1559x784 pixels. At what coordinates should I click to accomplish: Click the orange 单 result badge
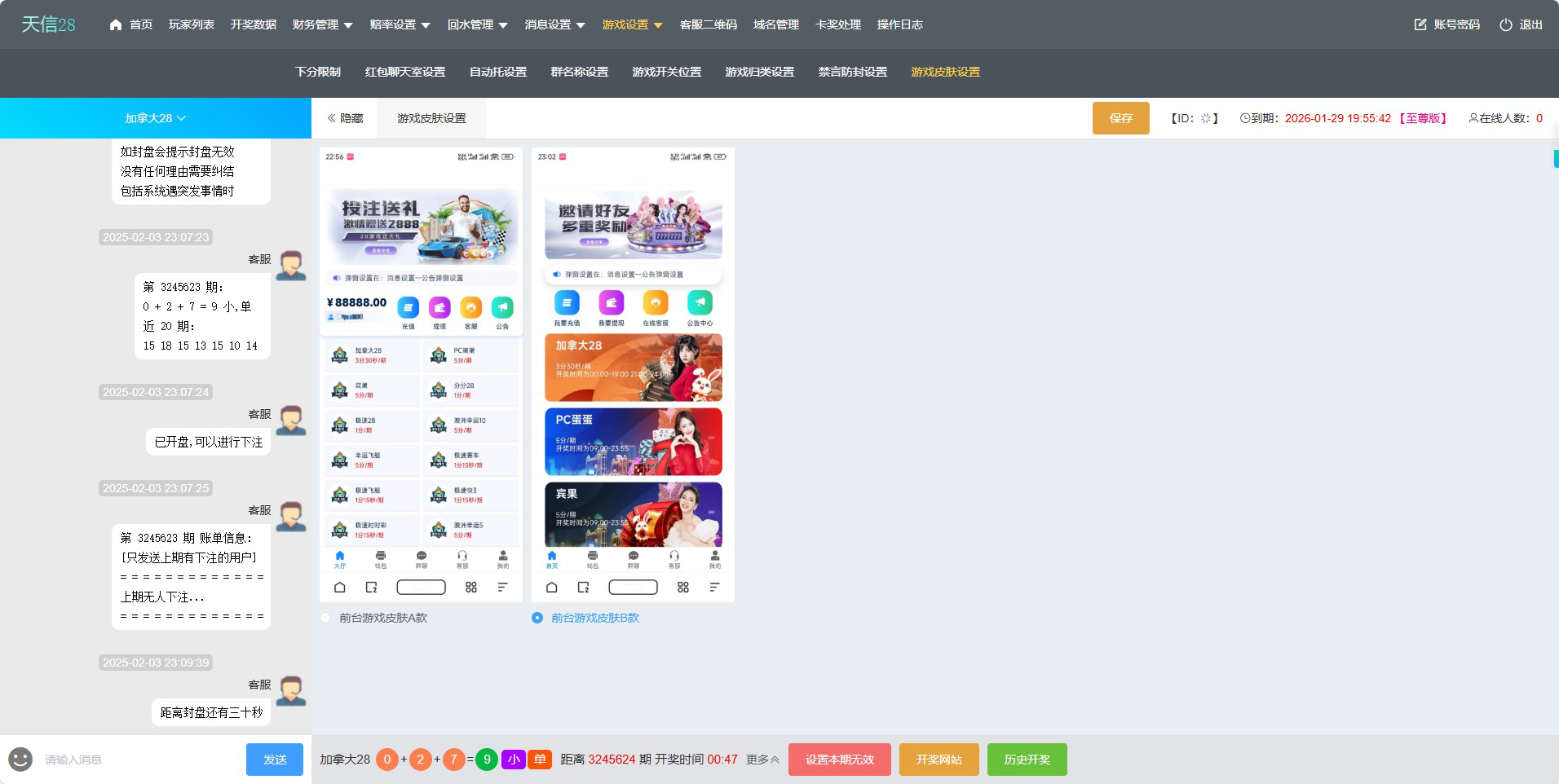tap(540, 760)
